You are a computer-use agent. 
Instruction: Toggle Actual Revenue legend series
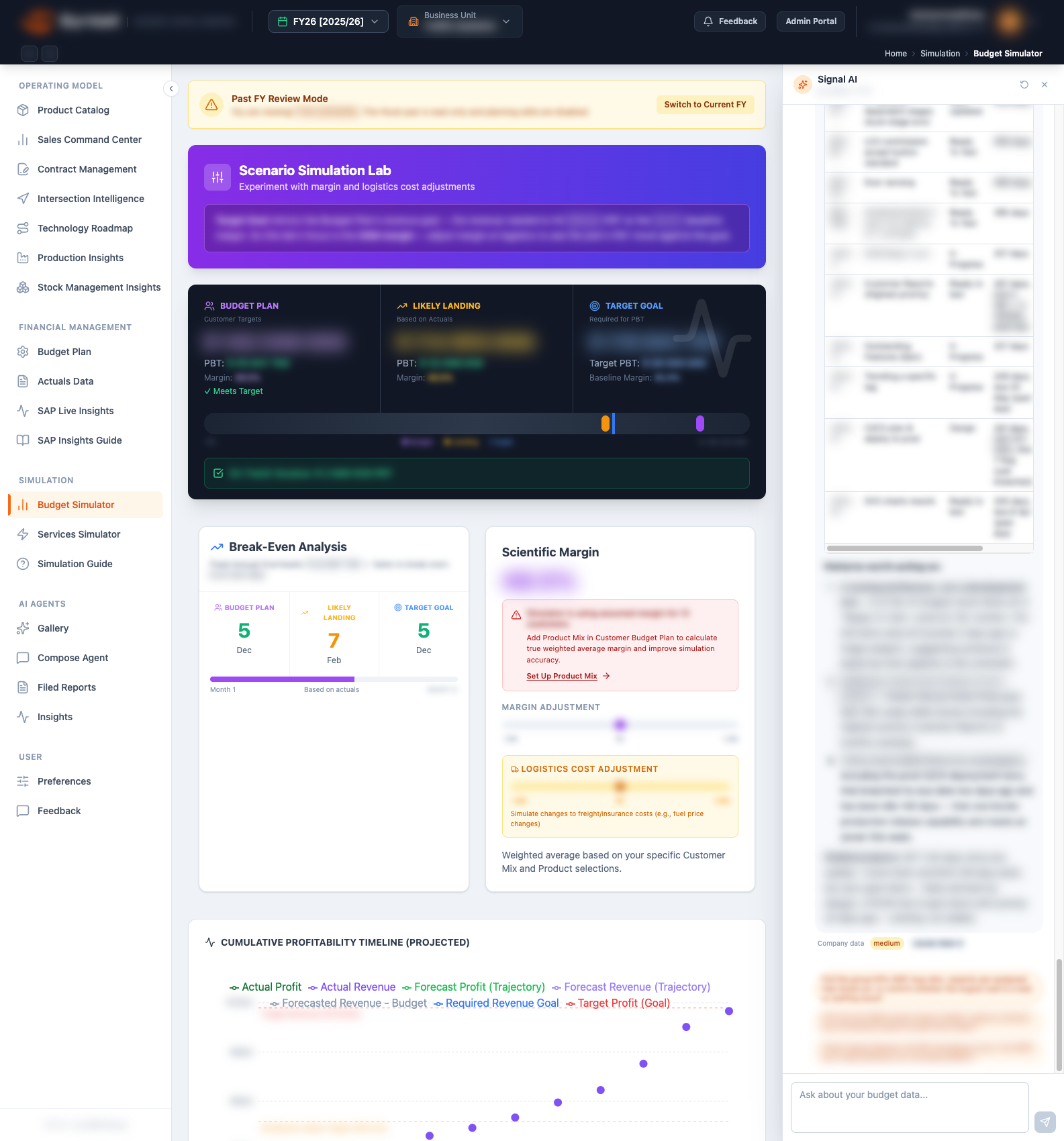point(352,987)
